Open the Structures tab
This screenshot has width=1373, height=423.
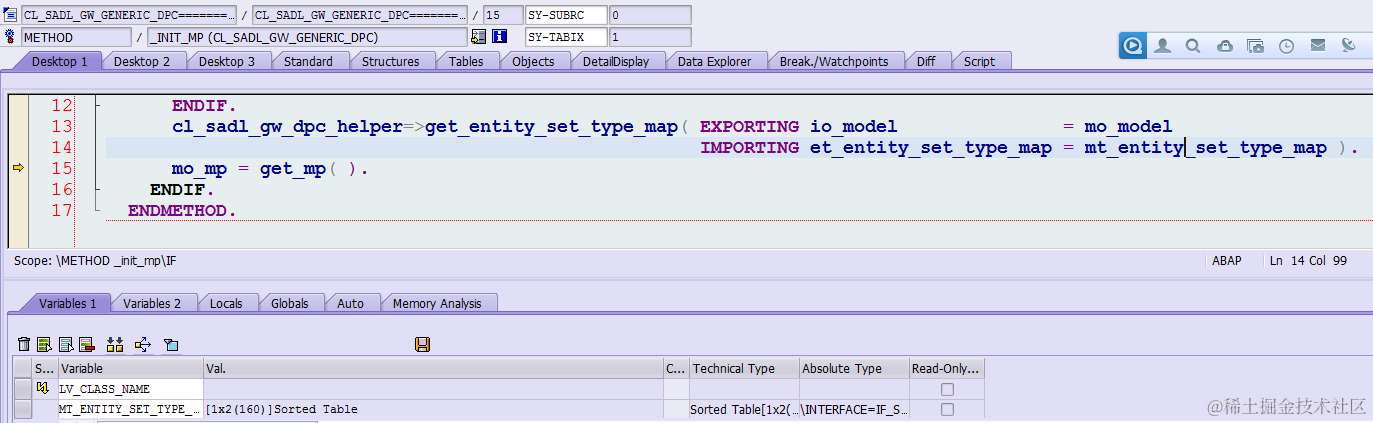pyautogui.click(x=390, y=61)
